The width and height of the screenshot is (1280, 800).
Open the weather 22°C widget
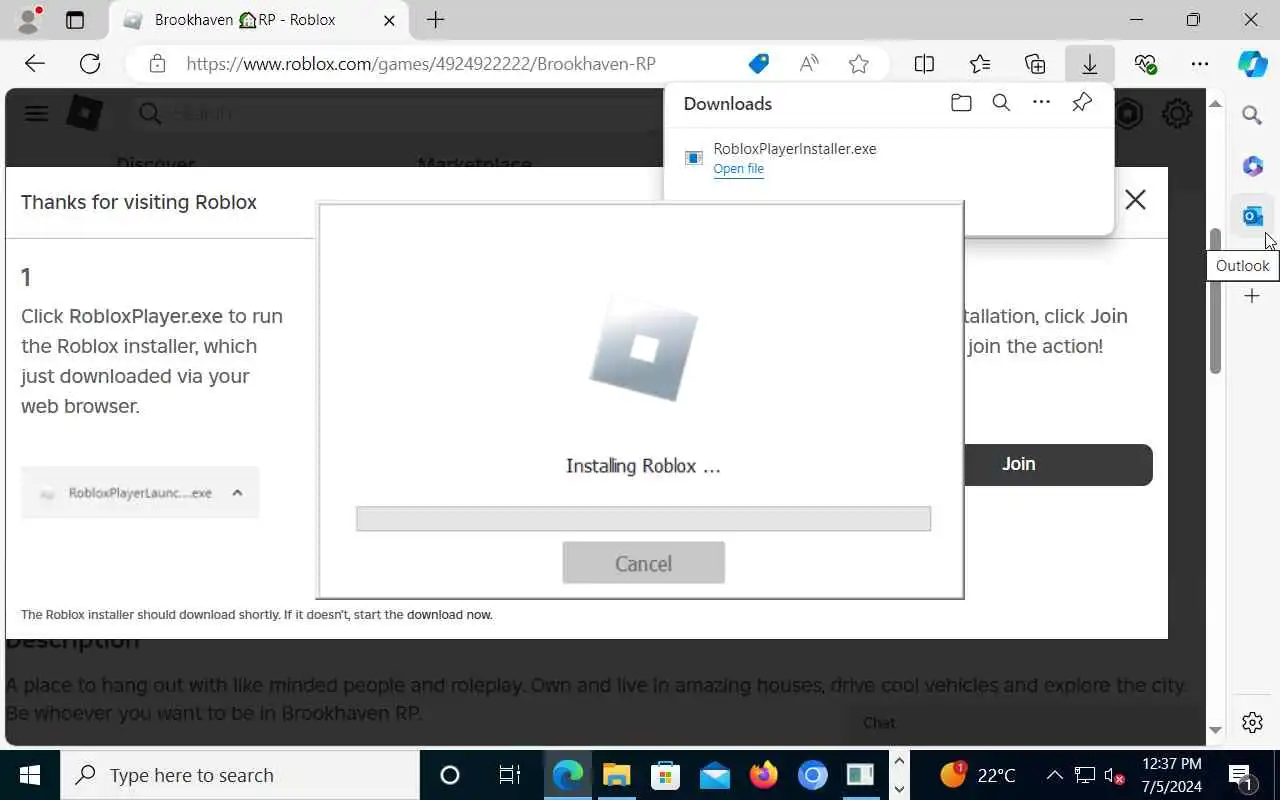coord(978,775)
